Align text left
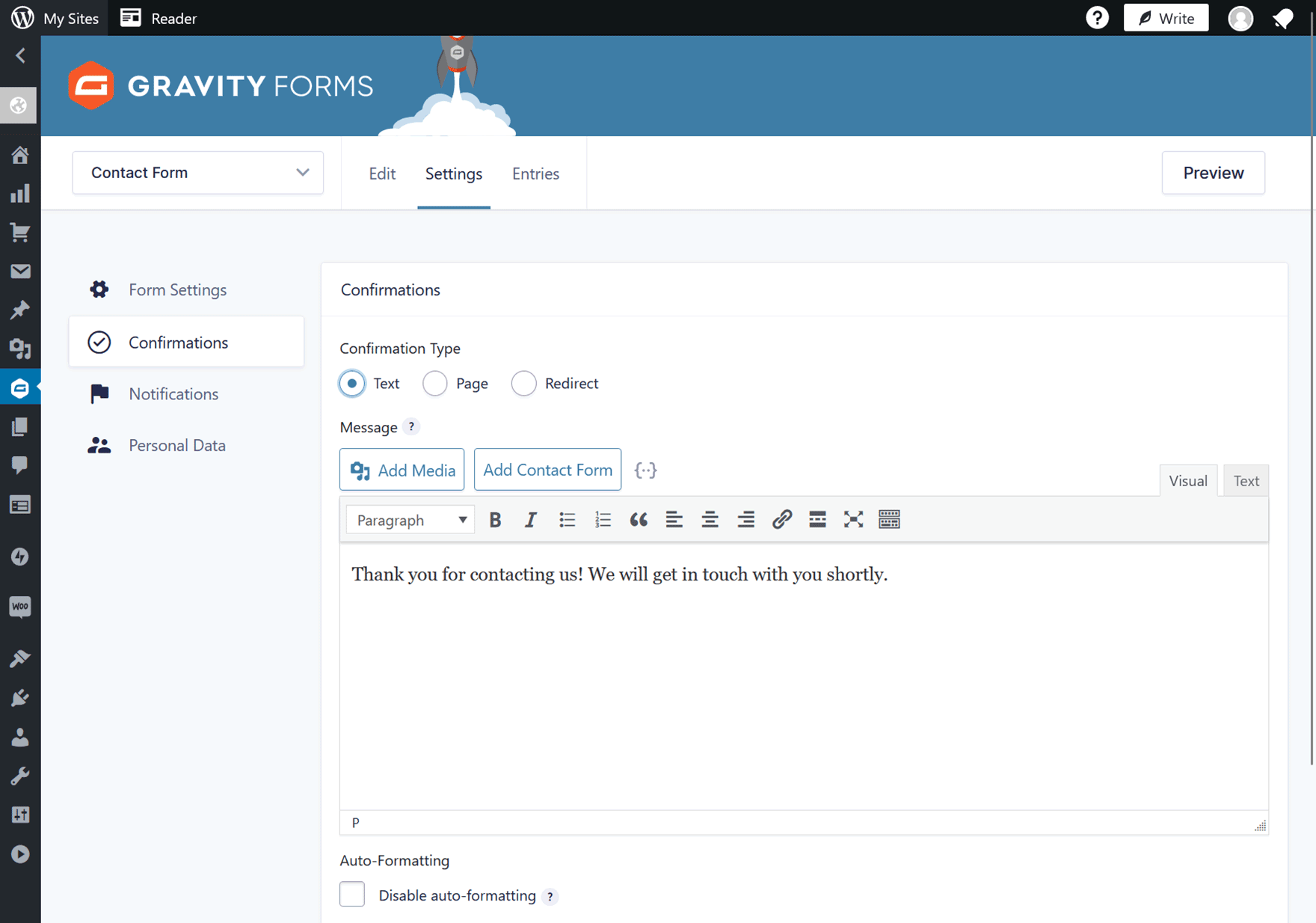1316x923 pixels. tap(674, 520)
